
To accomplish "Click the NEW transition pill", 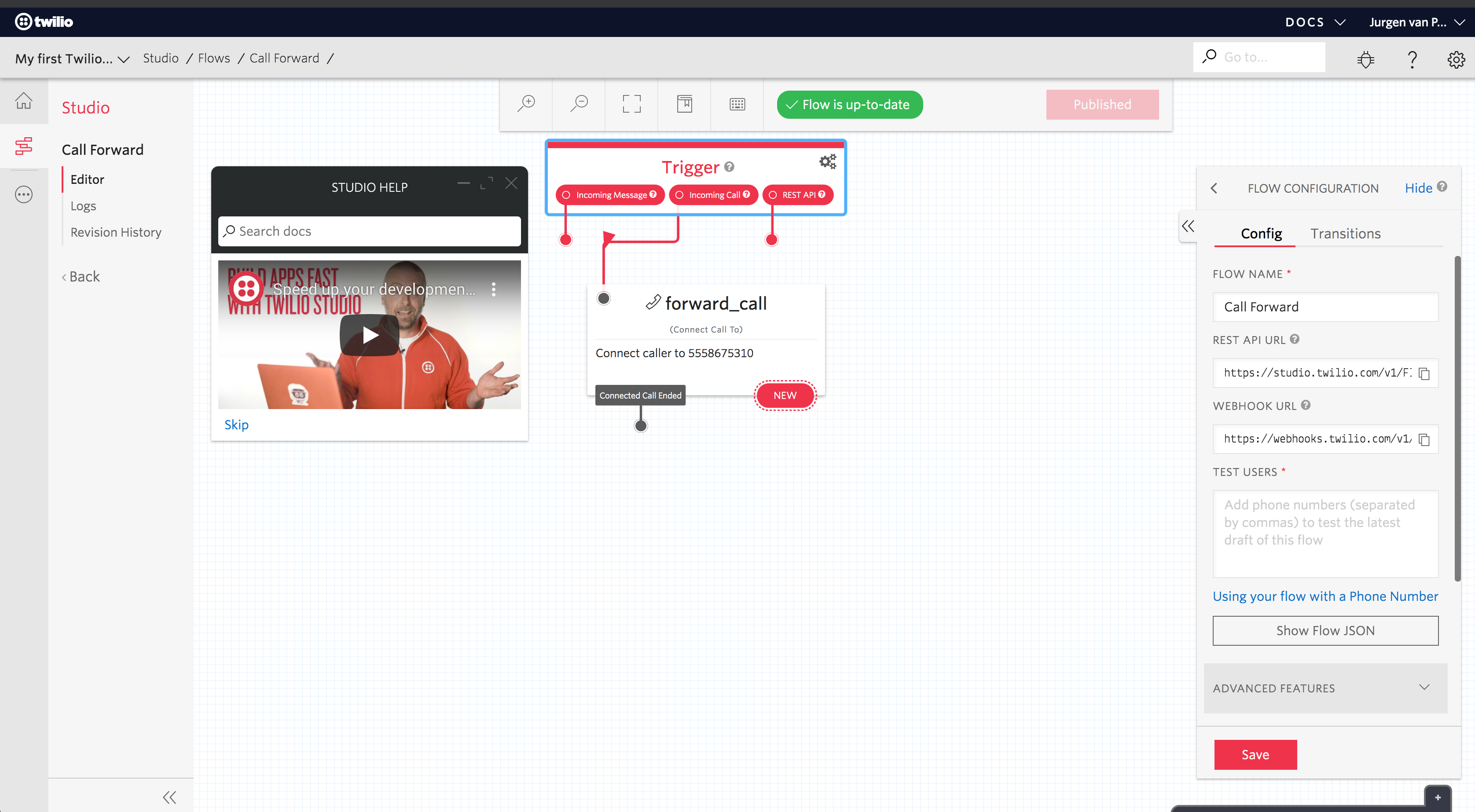I will pyautogui.click(x=785, y=395).
